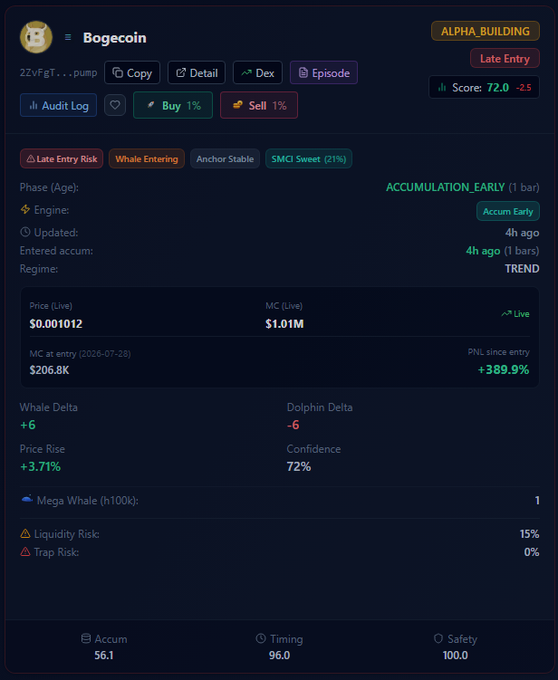Click the Timing score 96.0
The height and width of the screenshot is (680, 558).
point(279,655)
